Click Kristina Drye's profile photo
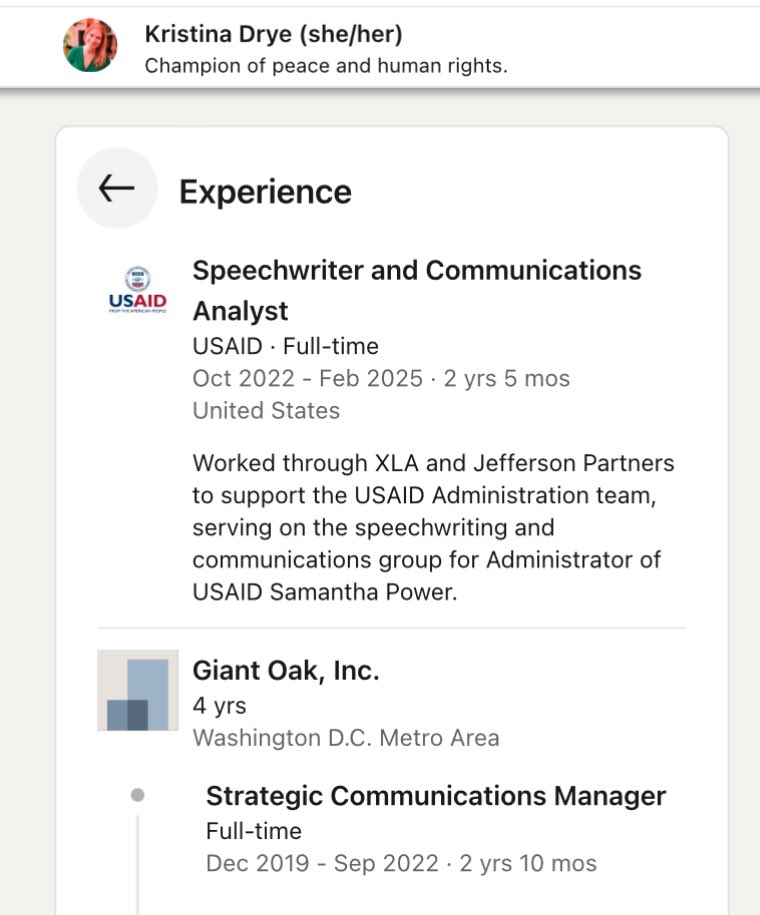The height and width of the screenshot is (915, 760). pyautogui.click(x=90, y=45)
